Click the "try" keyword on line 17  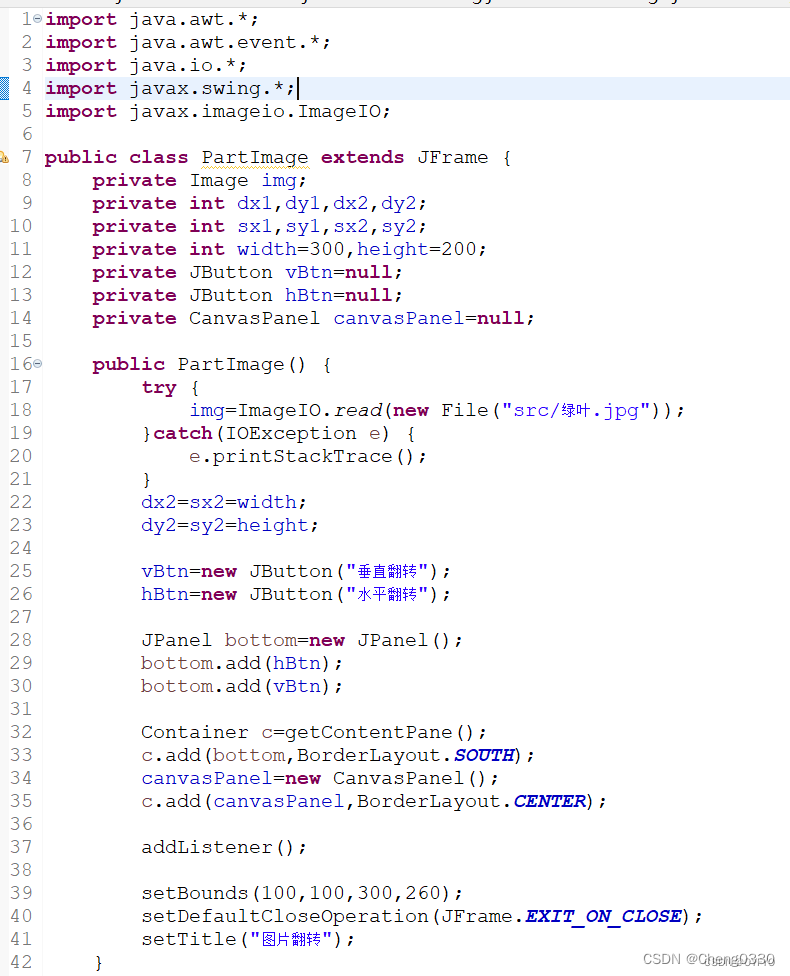pos(159,388)
